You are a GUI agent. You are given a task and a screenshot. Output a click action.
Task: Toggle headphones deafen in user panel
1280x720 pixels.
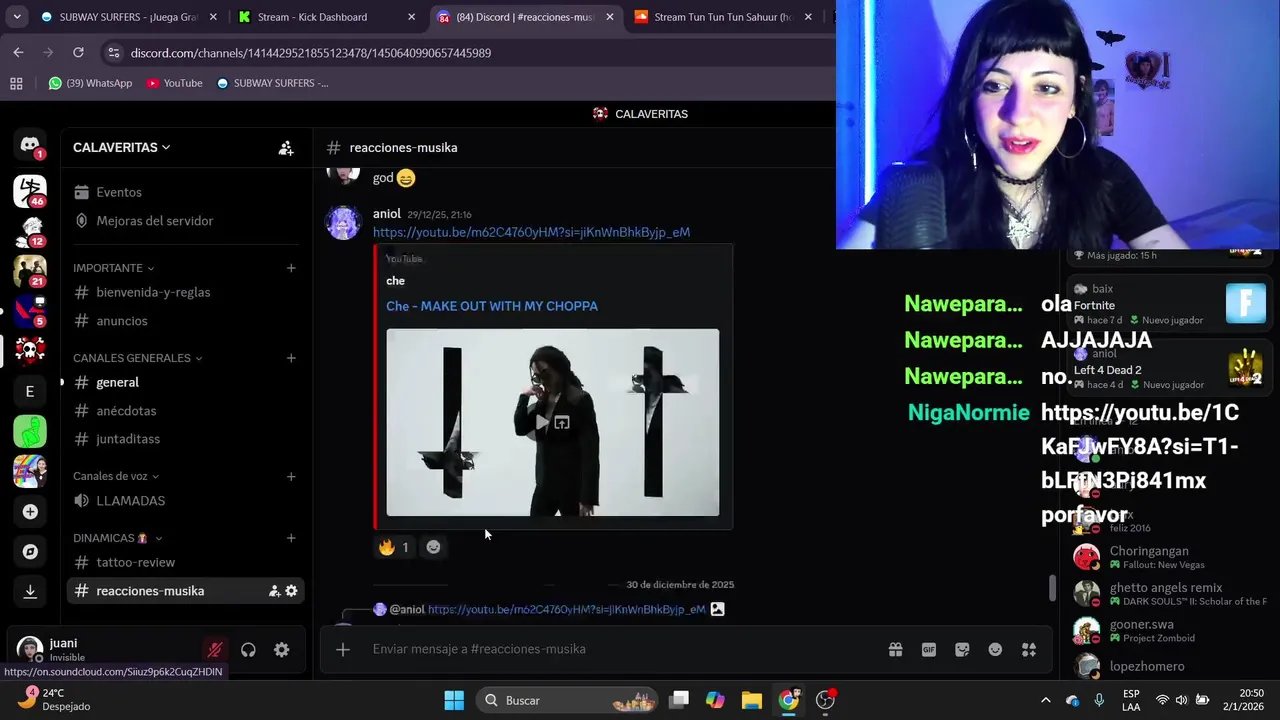click(x=248, y=650)
